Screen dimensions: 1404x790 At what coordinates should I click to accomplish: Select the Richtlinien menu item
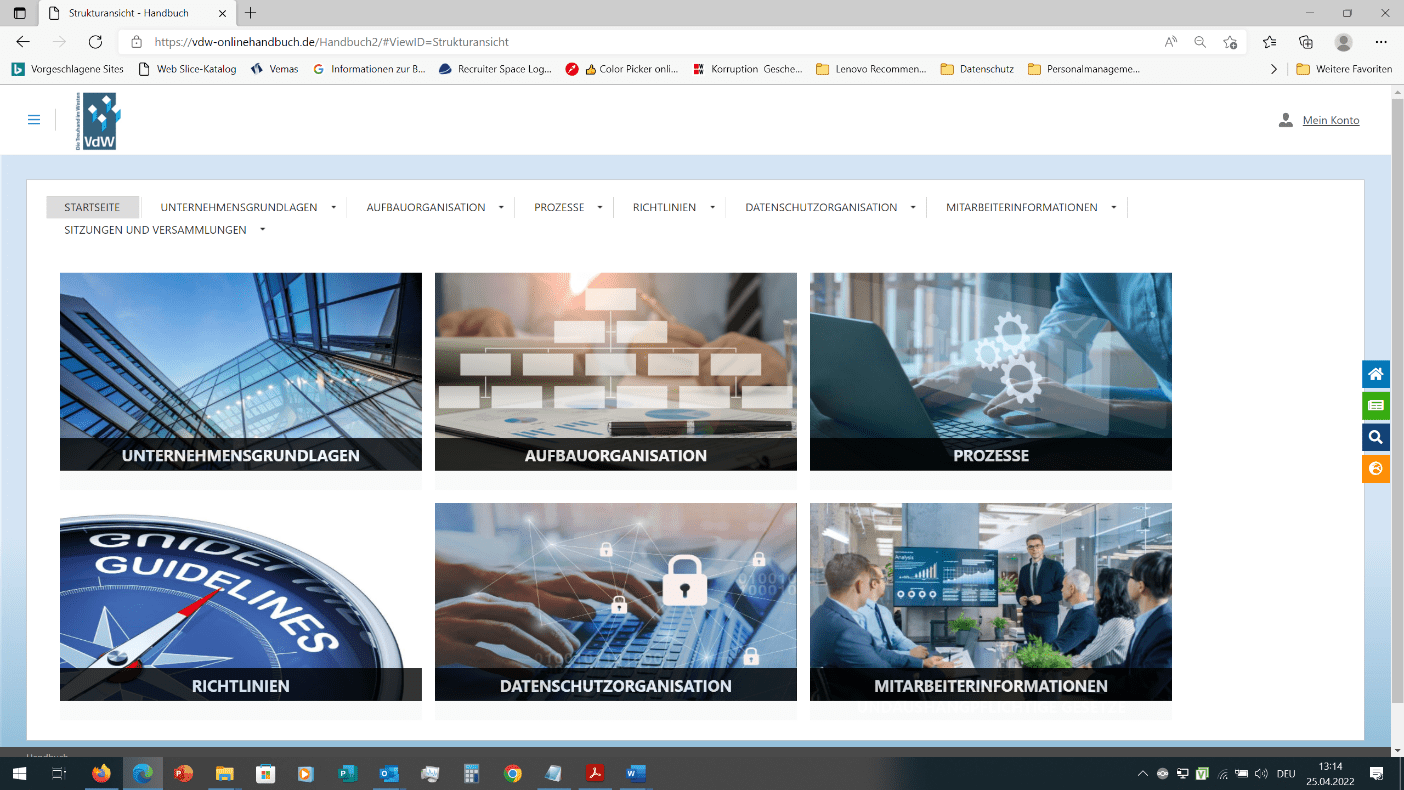[x=664, y=207]
